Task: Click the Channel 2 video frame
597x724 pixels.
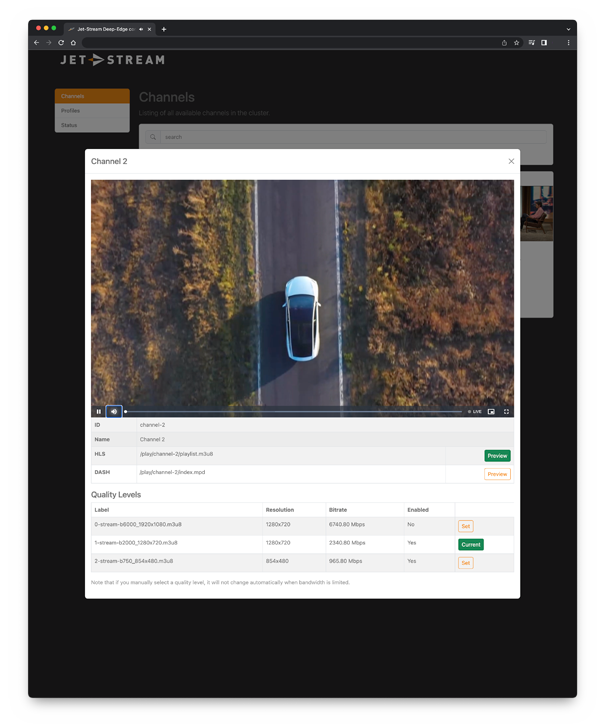Action: pos(302,293)
